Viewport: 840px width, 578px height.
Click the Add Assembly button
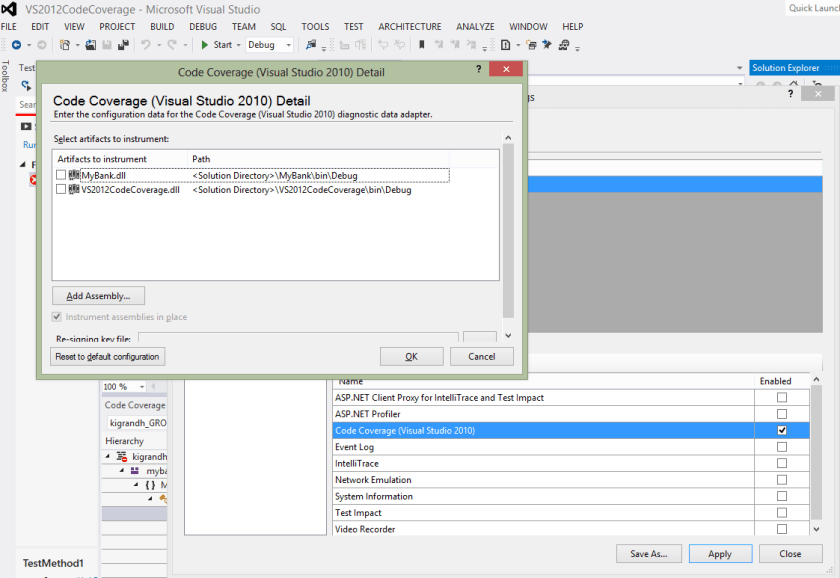pyautogui.click(x=97, y=295)
